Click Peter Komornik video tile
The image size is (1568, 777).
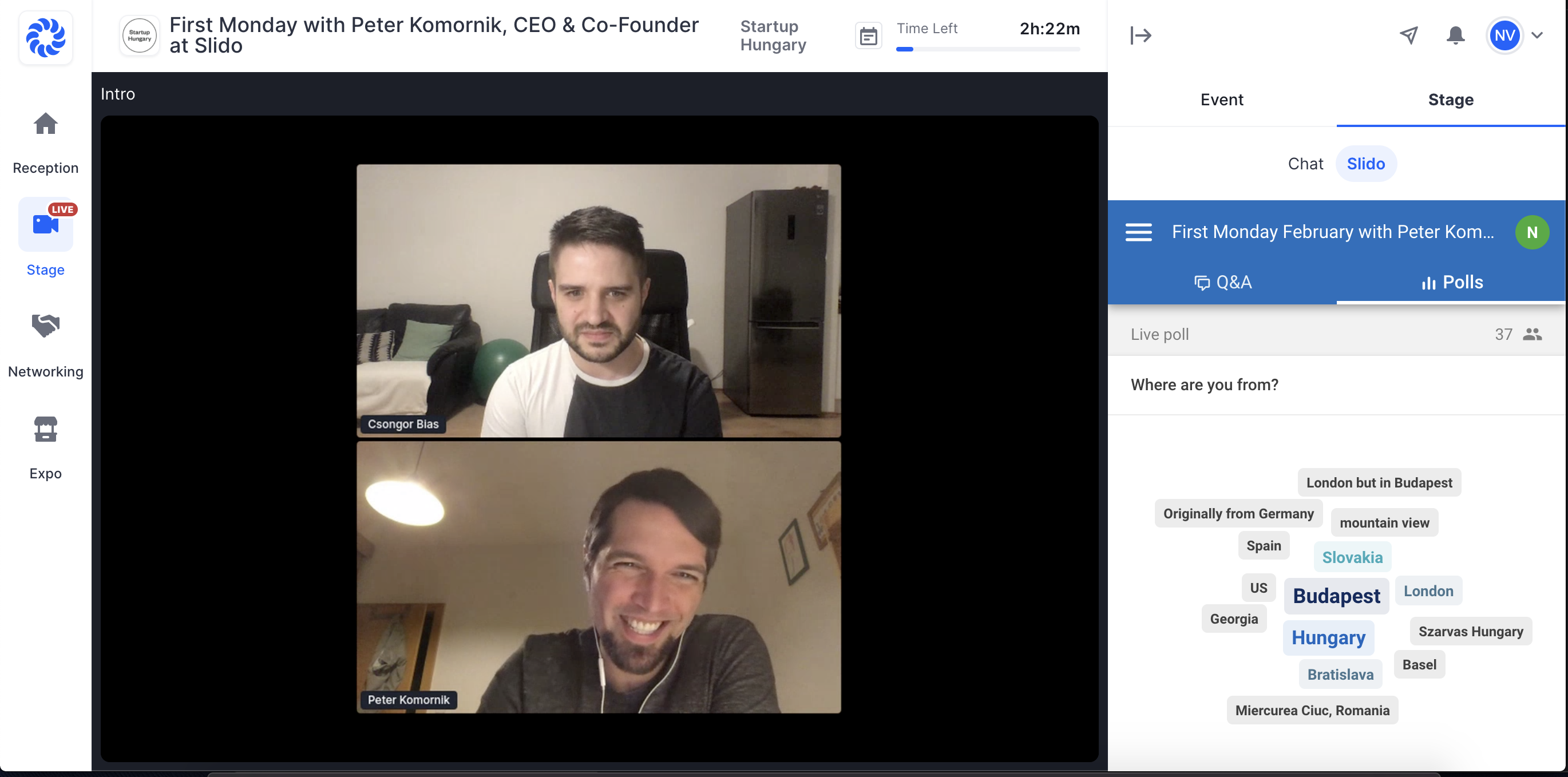pyautogui.click(x=599, y=577)
